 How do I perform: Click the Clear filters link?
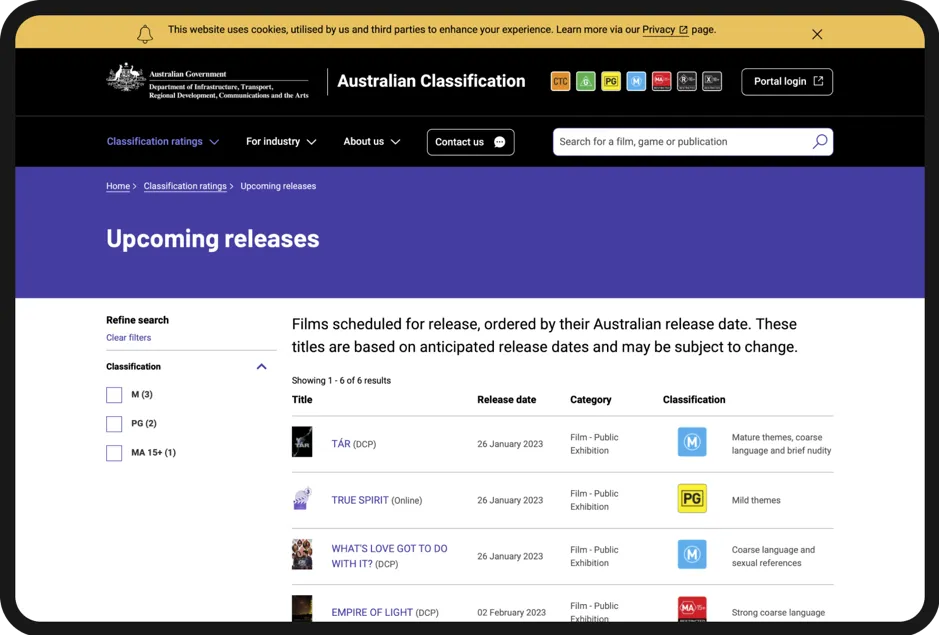pos(128,337)
